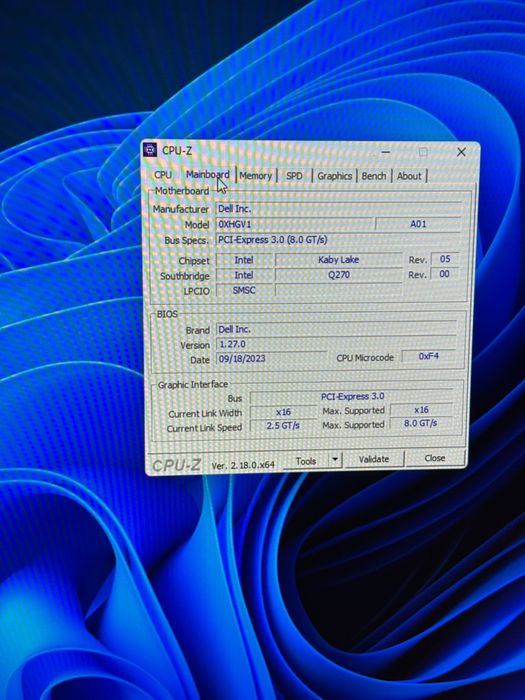Viewport: 525px width, 700px height.
Task: Click Max. Supported speed 8.0 GT/s
Action: pyautogui.click(x=421, y=423)
